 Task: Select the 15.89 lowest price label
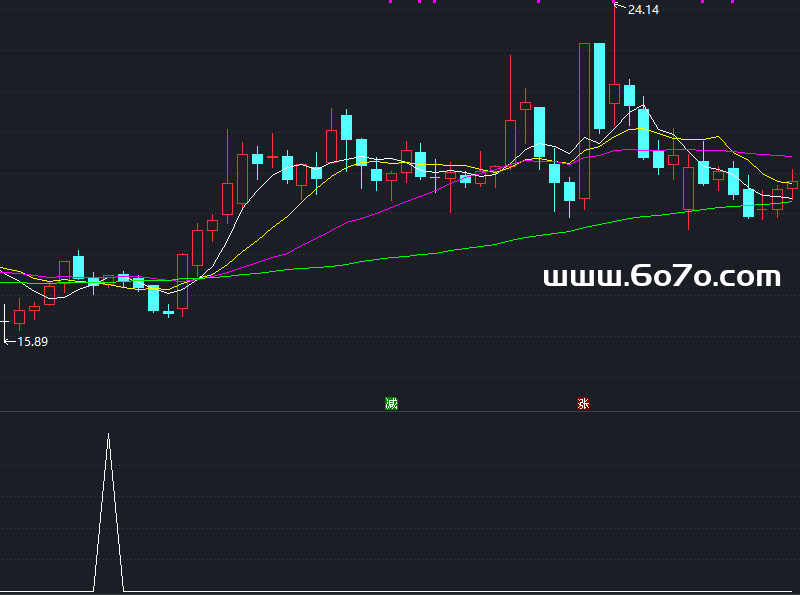[33, 341]
